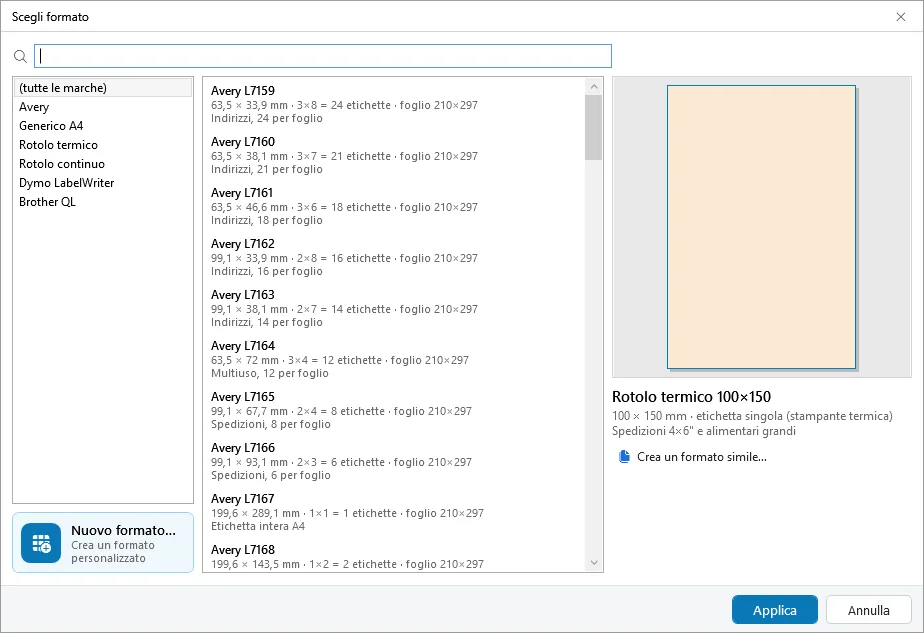
Task: Choose Avery L7164 Multiuso format
Action: tap(394, 359)
